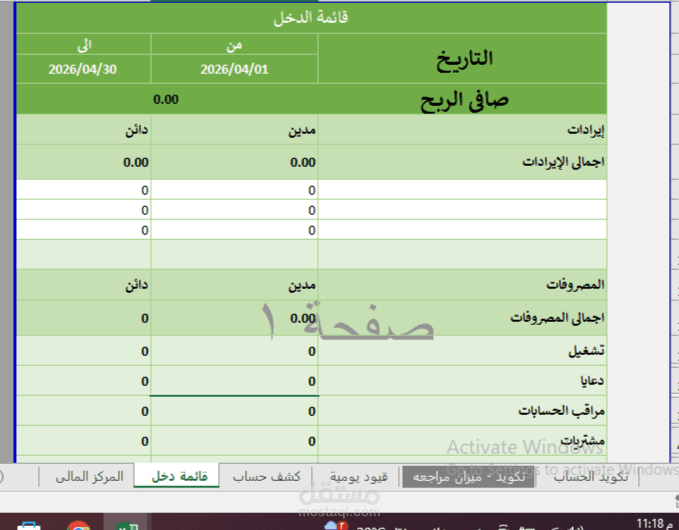The height and width of the screenshot is (530, 679).
Task: Switch to the تكويد الحساب sheet tab
Action: (x=590, y=477)
